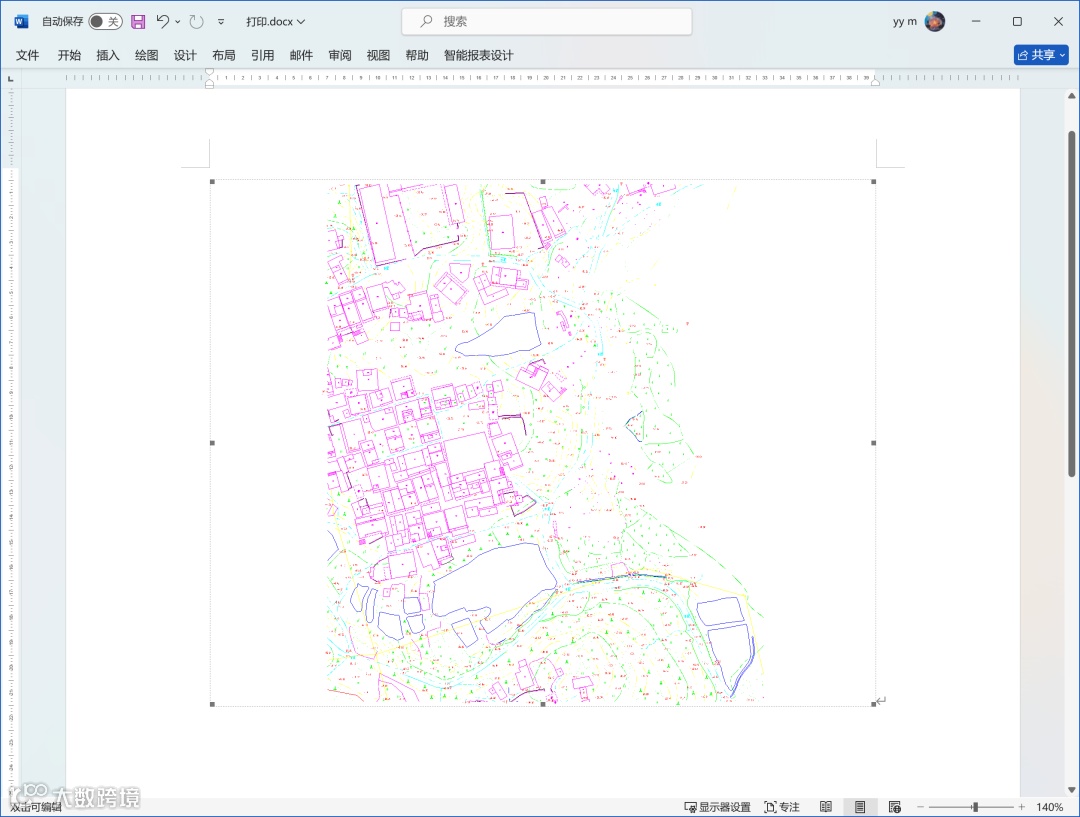Click the yy m account avatar
This screenshot has width=1080, height=817.
(935, 21)
